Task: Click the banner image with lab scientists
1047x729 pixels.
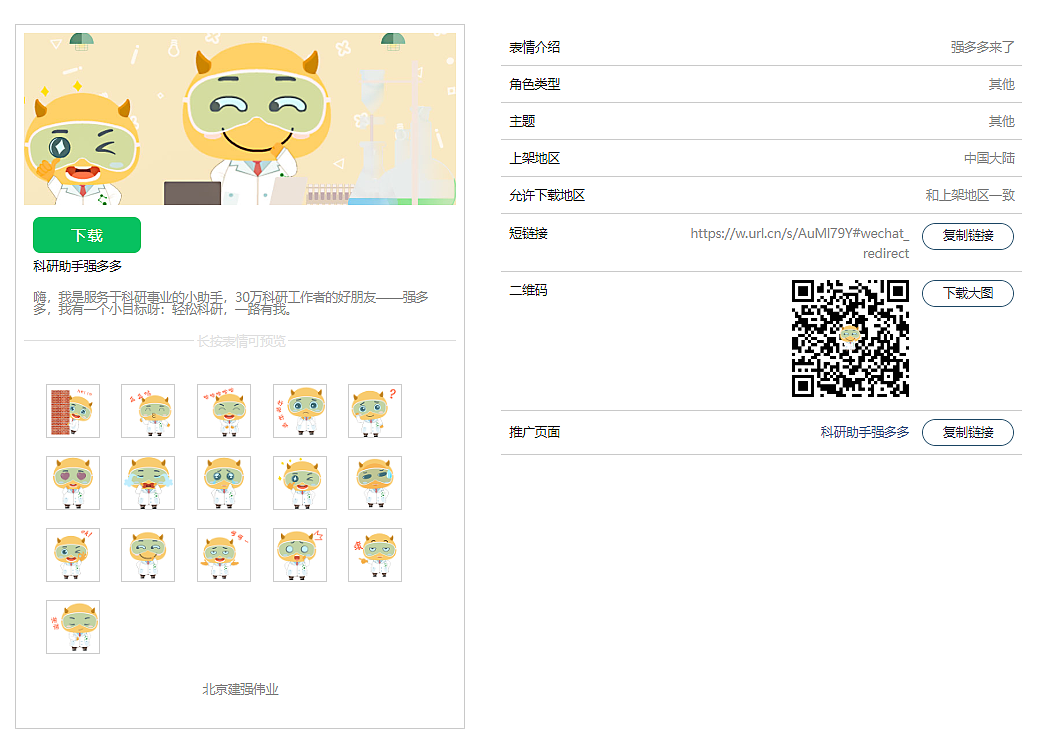Action: click(239, 119)
